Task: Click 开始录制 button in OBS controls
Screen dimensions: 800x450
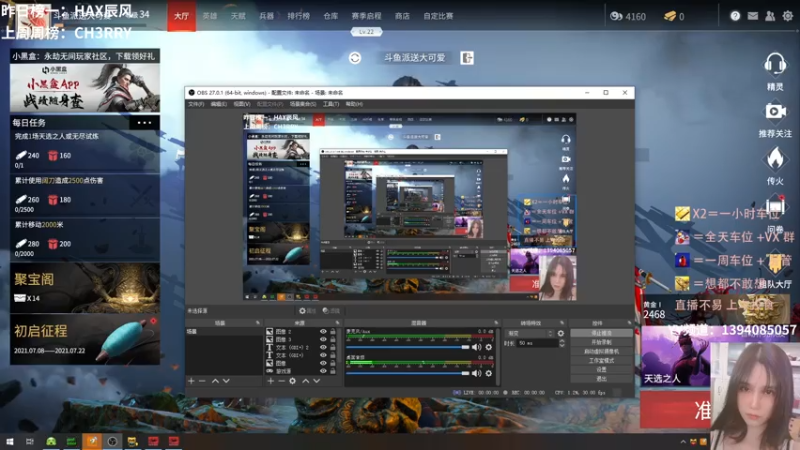Action: (602, 342)
